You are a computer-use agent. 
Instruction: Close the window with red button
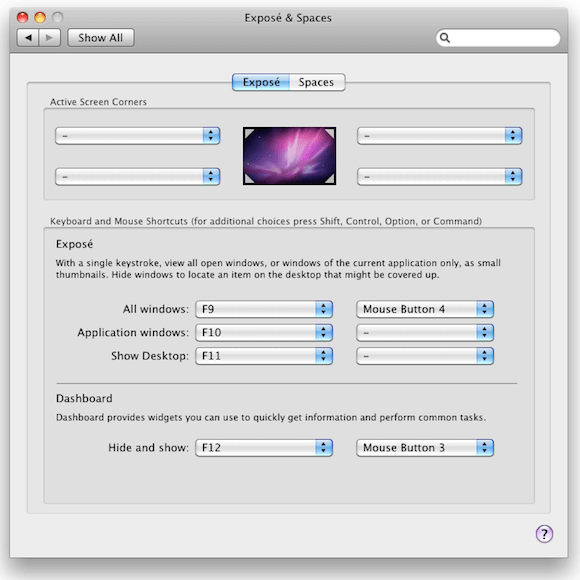click(23, 17)
